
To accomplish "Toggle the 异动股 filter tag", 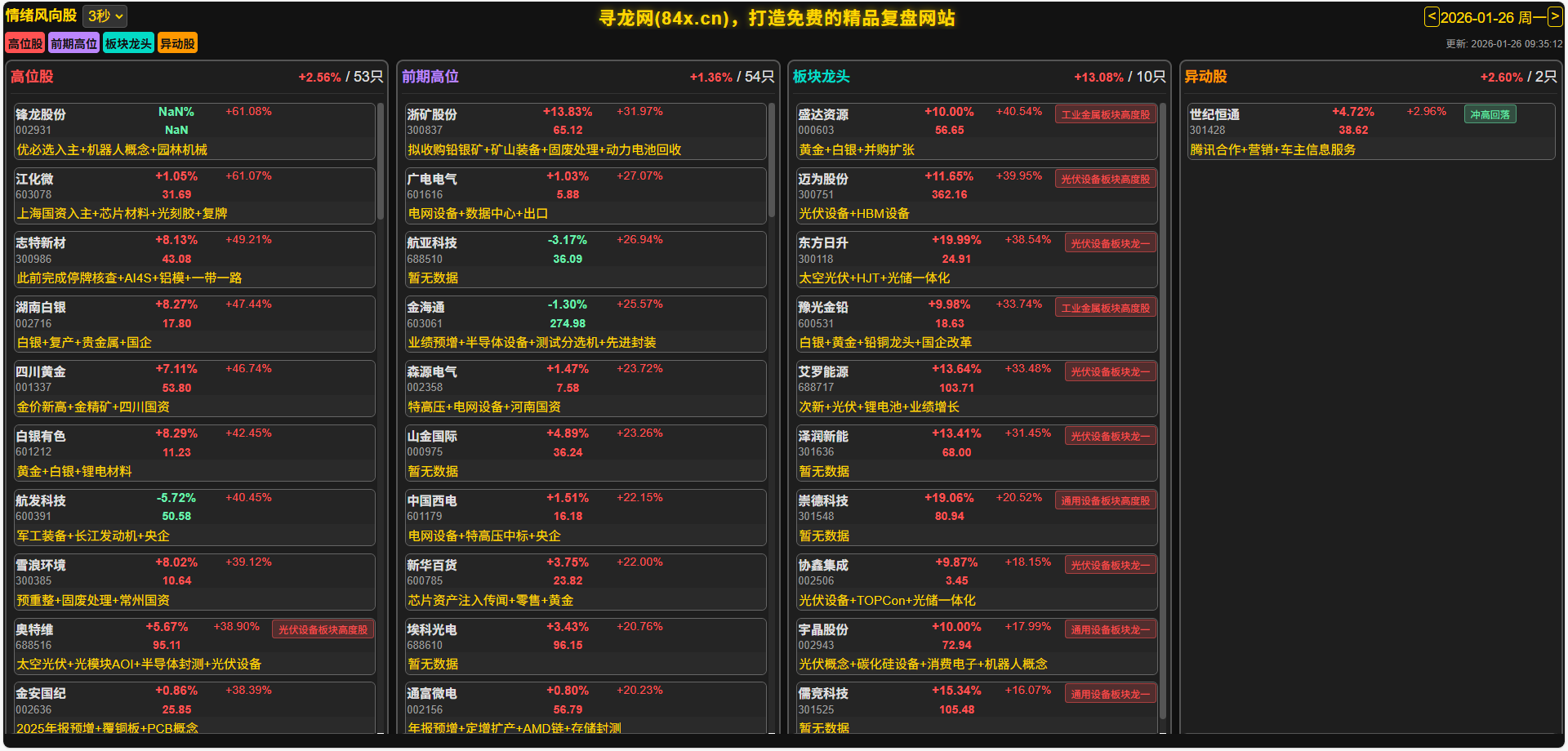I will tap(177, 44).
